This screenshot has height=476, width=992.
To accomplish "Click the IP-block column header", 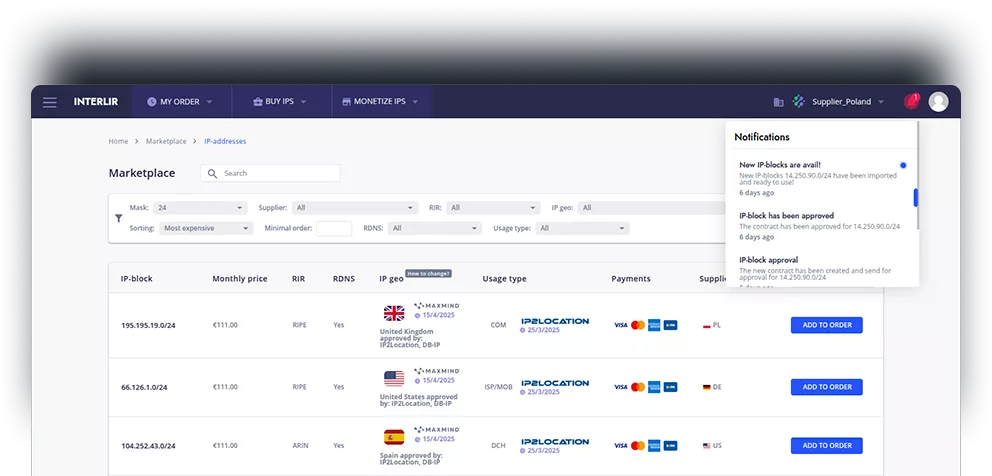I will [137, 279].
